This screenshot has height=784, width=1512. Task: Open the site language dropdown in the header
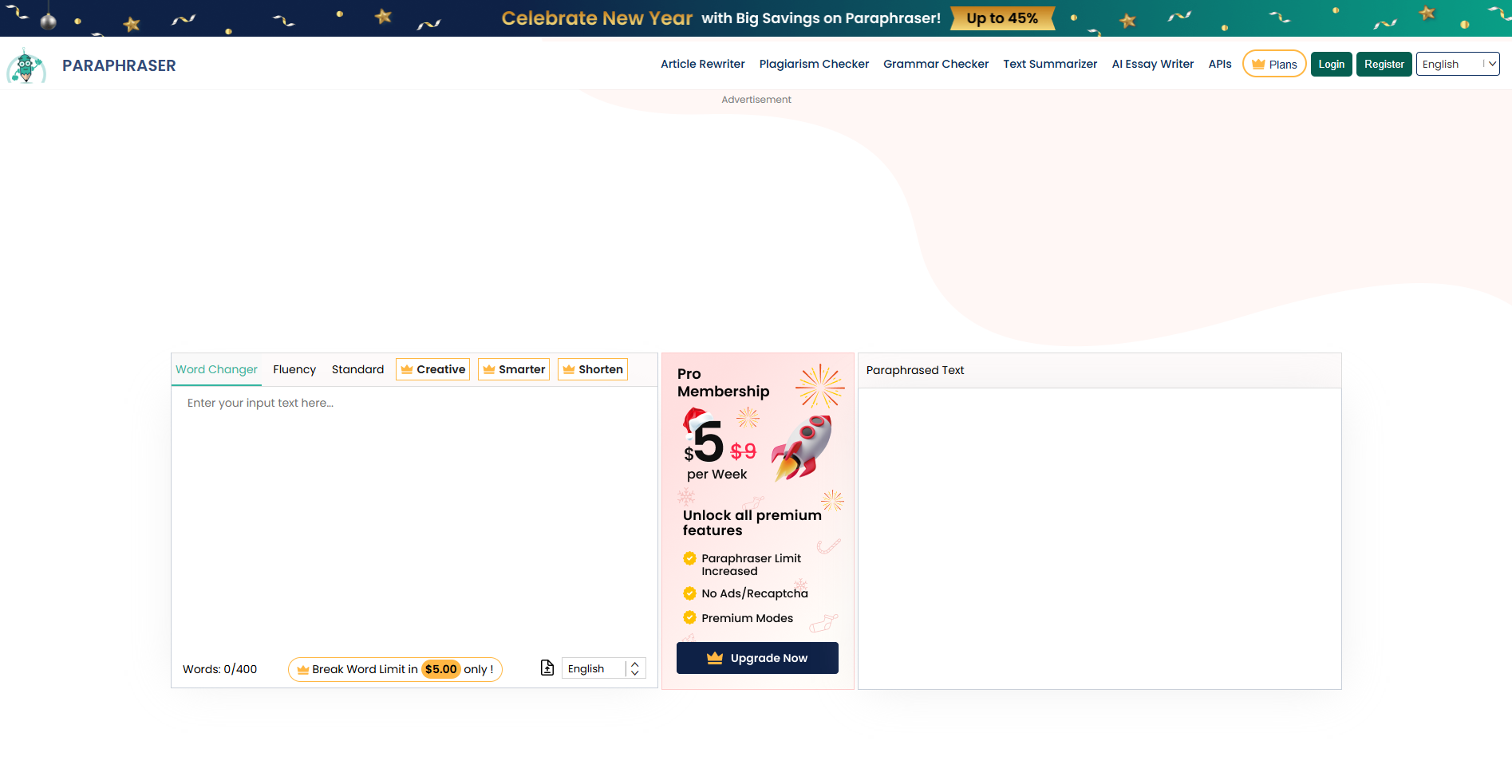tap(1458, 64)
